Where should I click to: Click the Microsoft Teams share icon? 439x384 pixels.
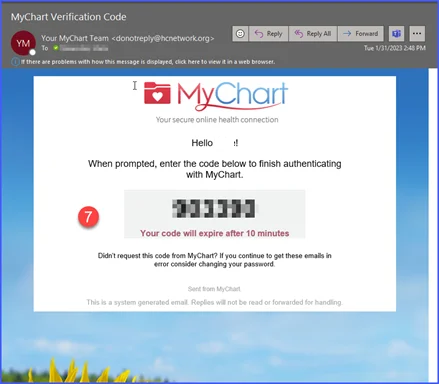tap(396, 34)
